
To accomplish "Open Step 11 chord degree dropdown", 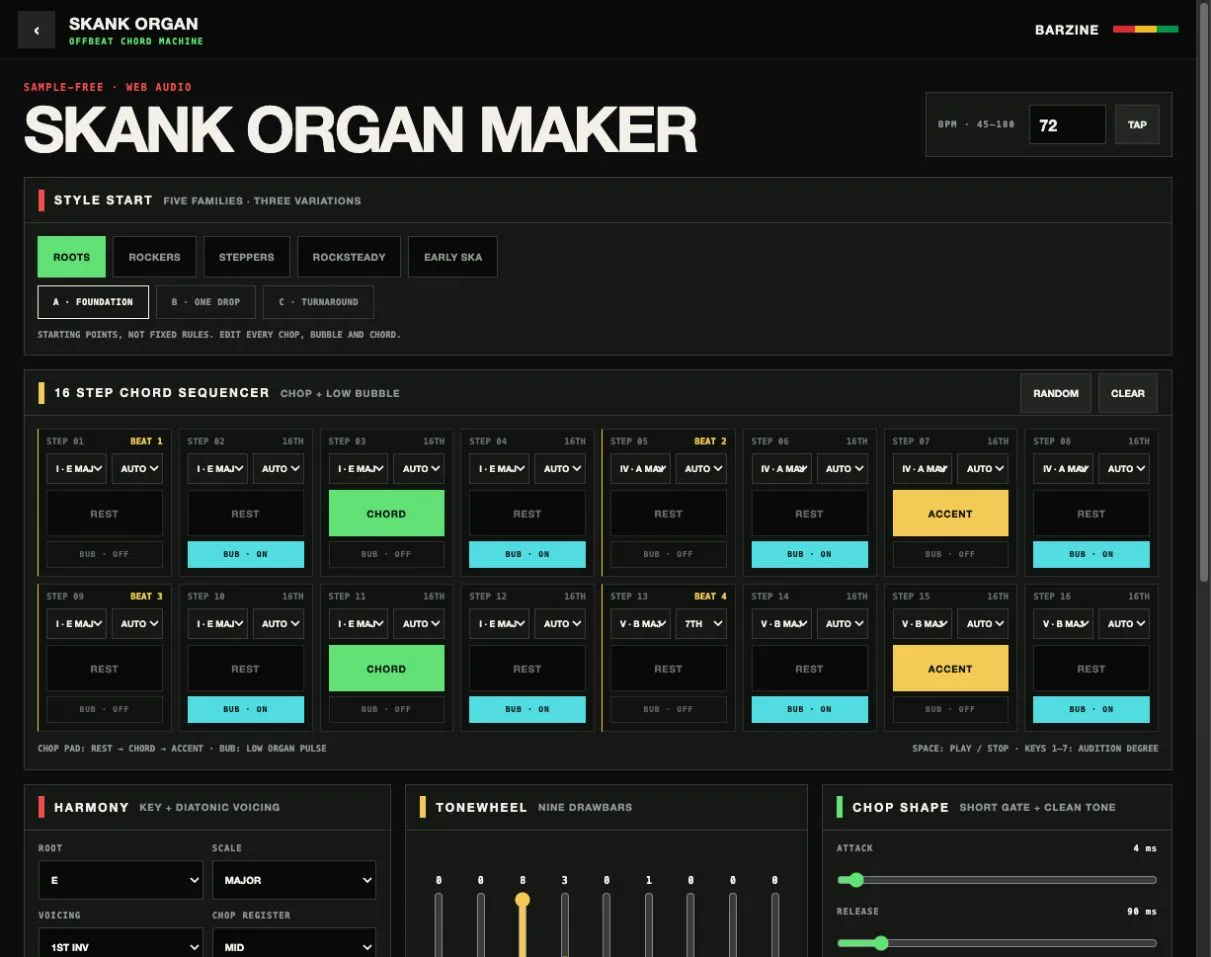I will pyautogui.click(x=359, y=623).
